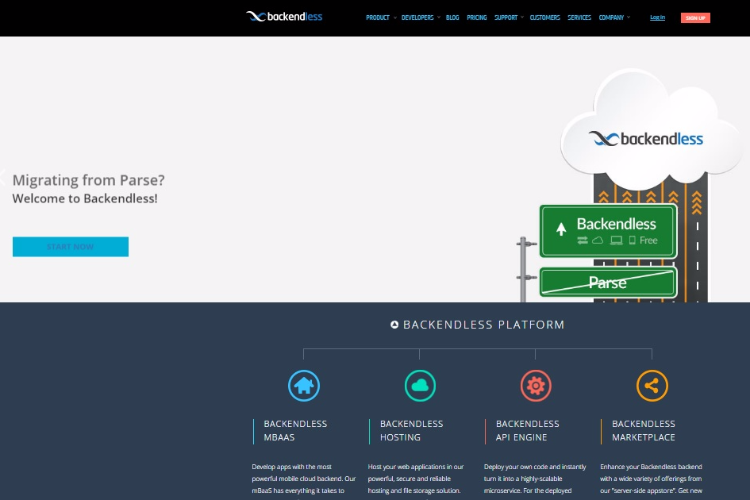Open the PRICING page
The width and height of the screenshot is (750, 500).
pyautogui.click(x=476, y=18)
